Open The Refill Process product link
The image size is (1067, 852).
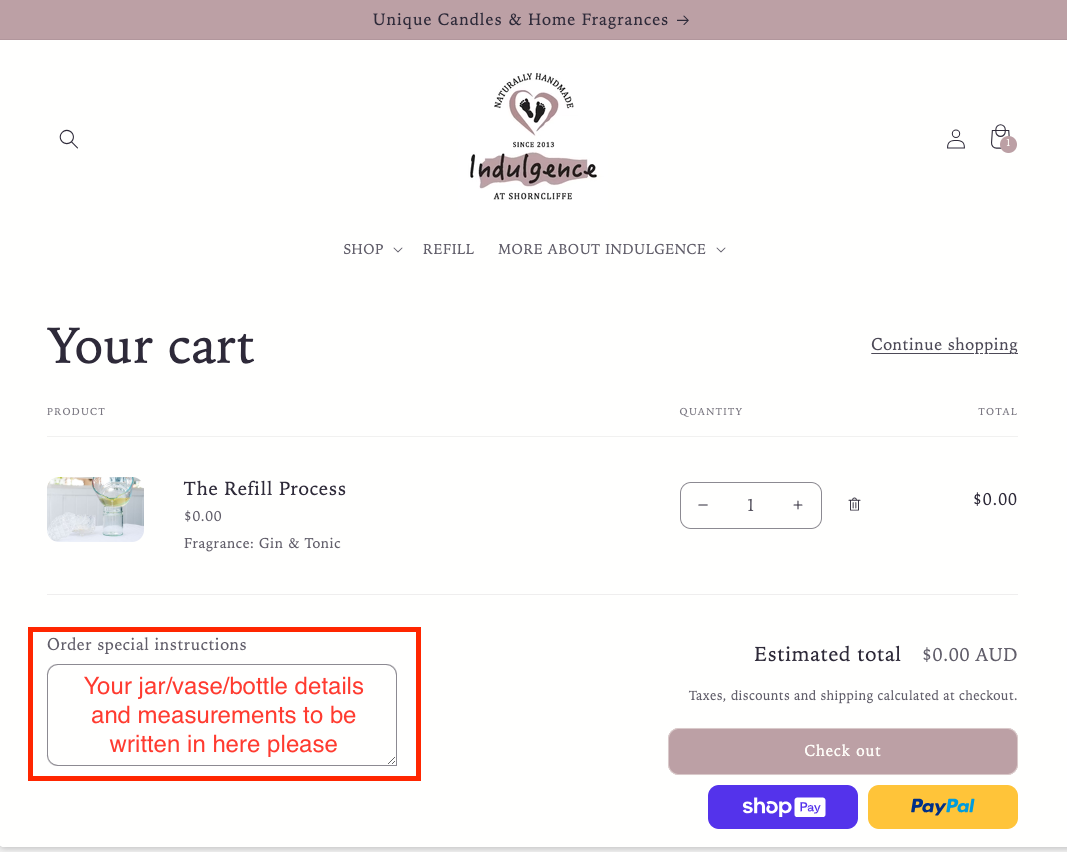265,489
